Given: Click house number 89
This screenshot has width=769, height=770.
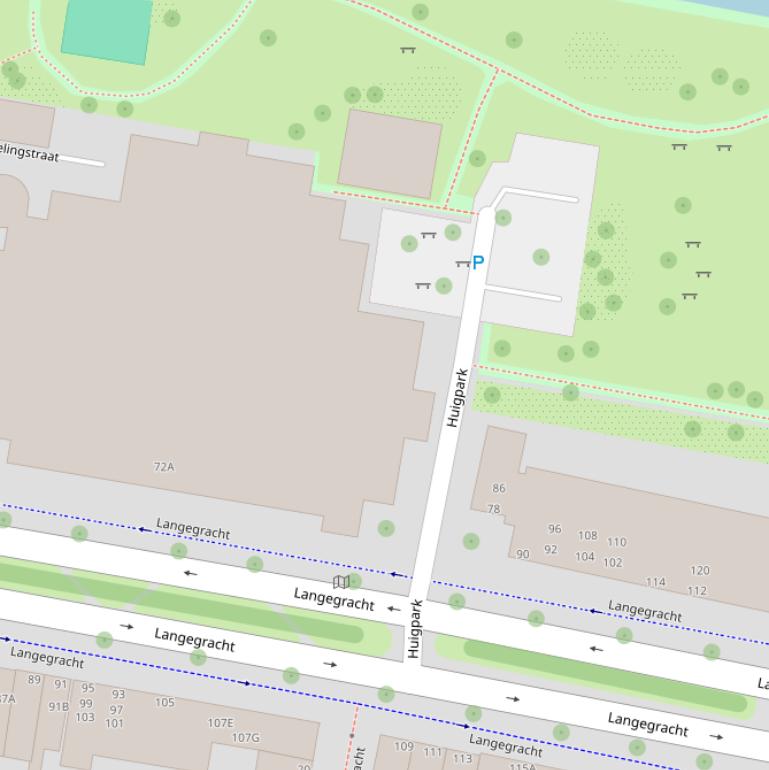Looking at the screenshot, I should coord(34,680).
